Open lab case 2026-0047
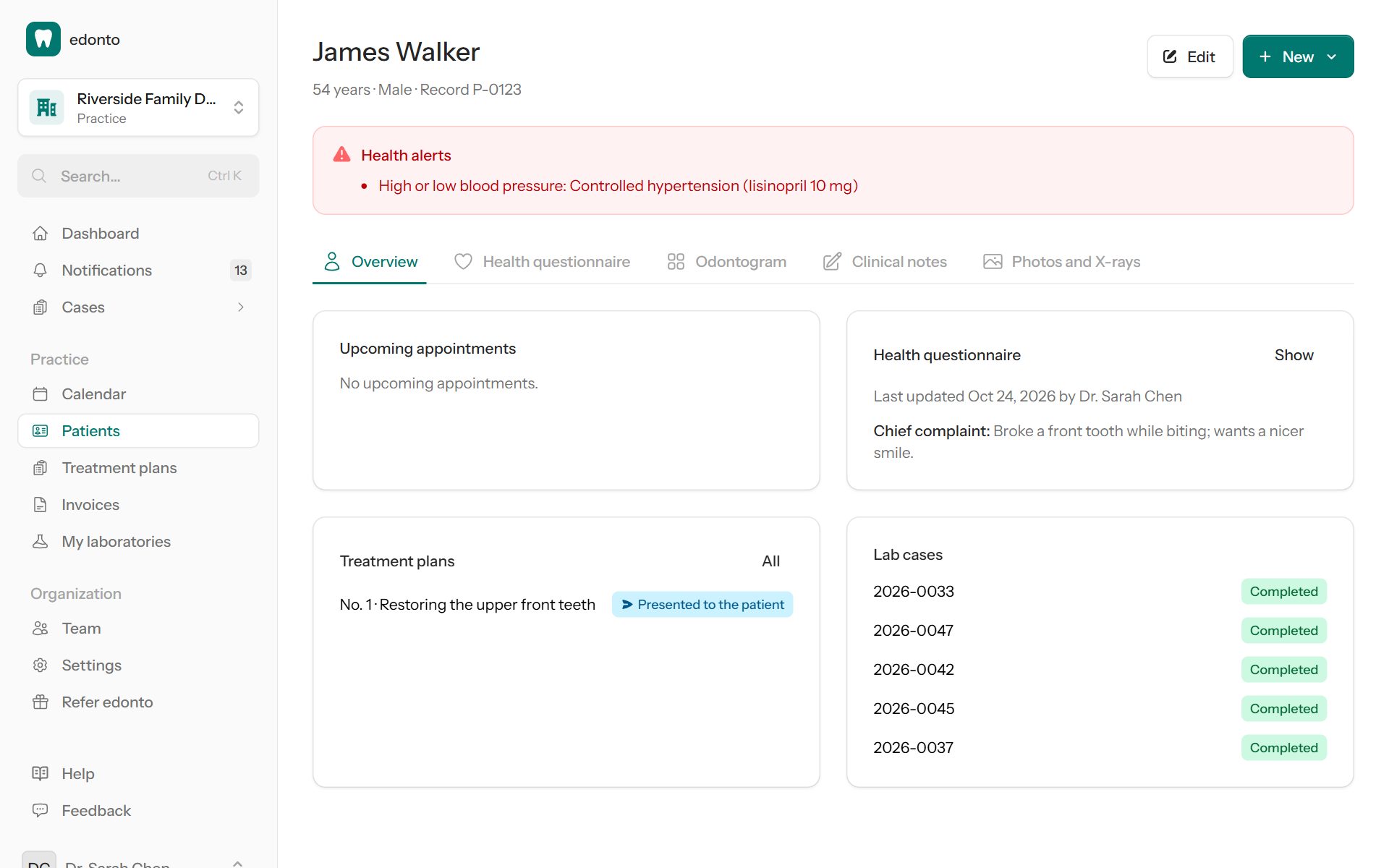Viewport: 1389px width, 868px height. point(914,631)
